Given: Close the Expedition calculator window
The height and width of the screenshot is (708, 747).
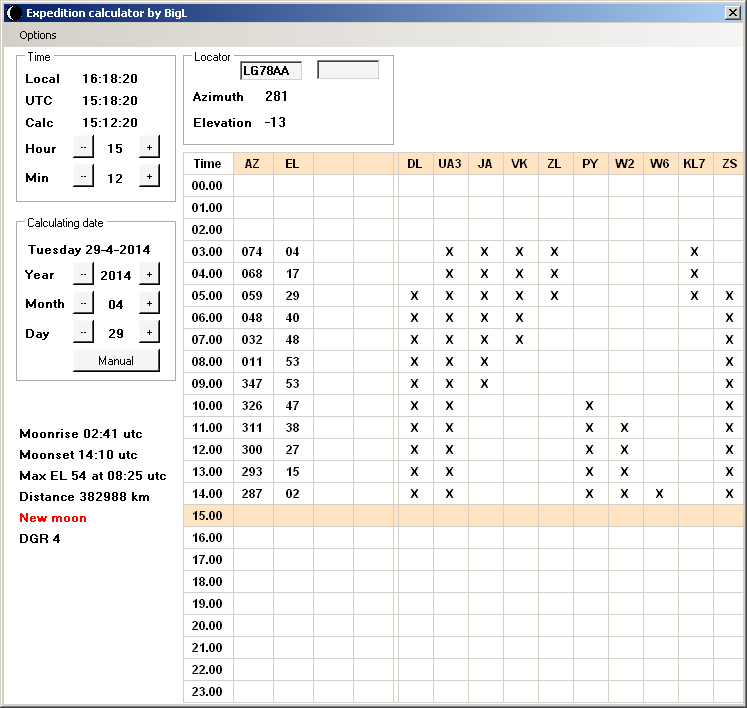Looking at the screenshot, I should (732, 13).
